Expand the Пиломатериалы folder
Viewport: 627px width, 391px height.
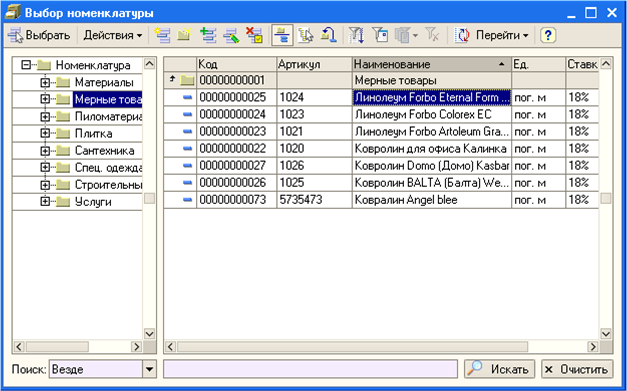pyautogui.click(x=45, y=116)
